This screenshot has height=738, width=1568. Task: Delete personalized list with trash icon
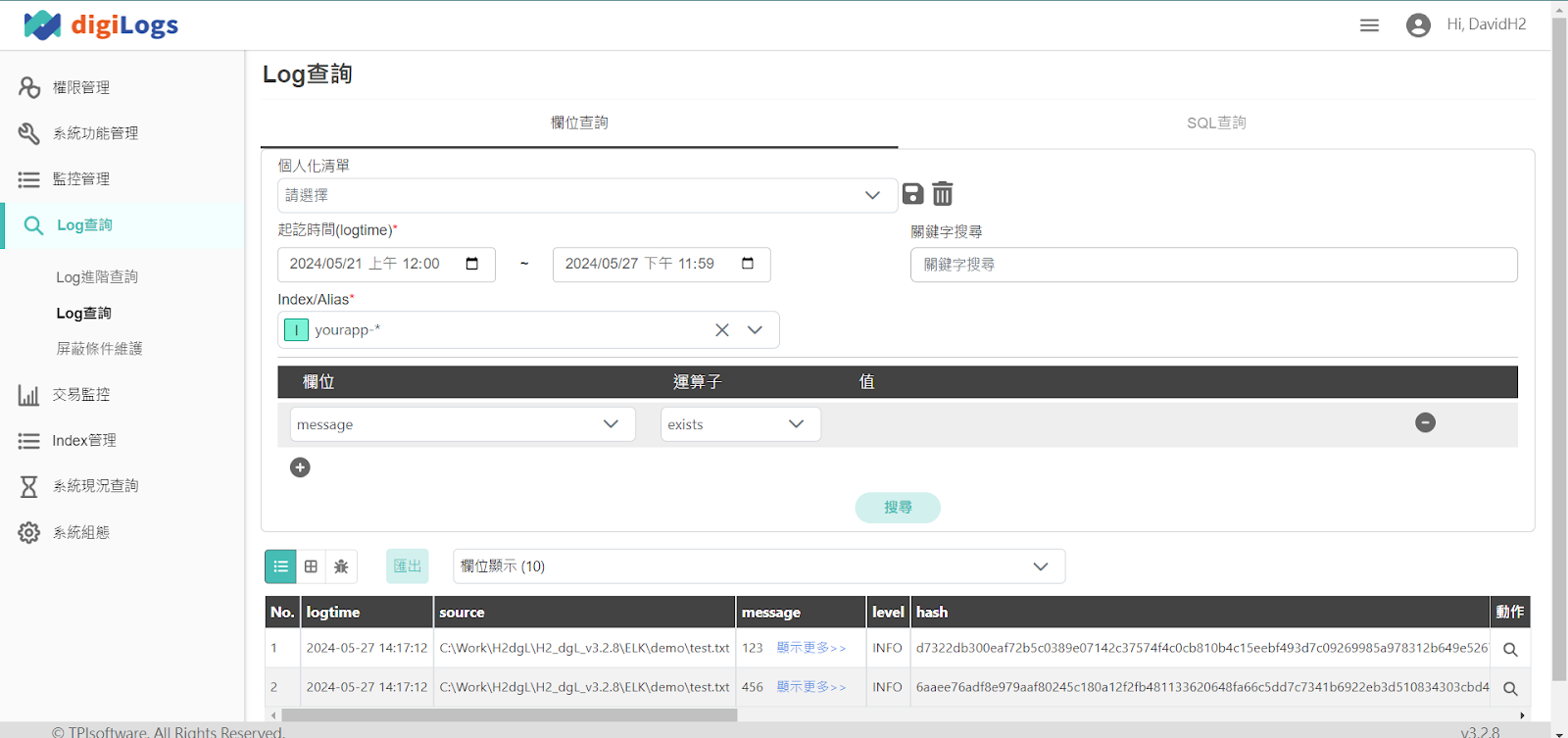click(x=942, y=194)
